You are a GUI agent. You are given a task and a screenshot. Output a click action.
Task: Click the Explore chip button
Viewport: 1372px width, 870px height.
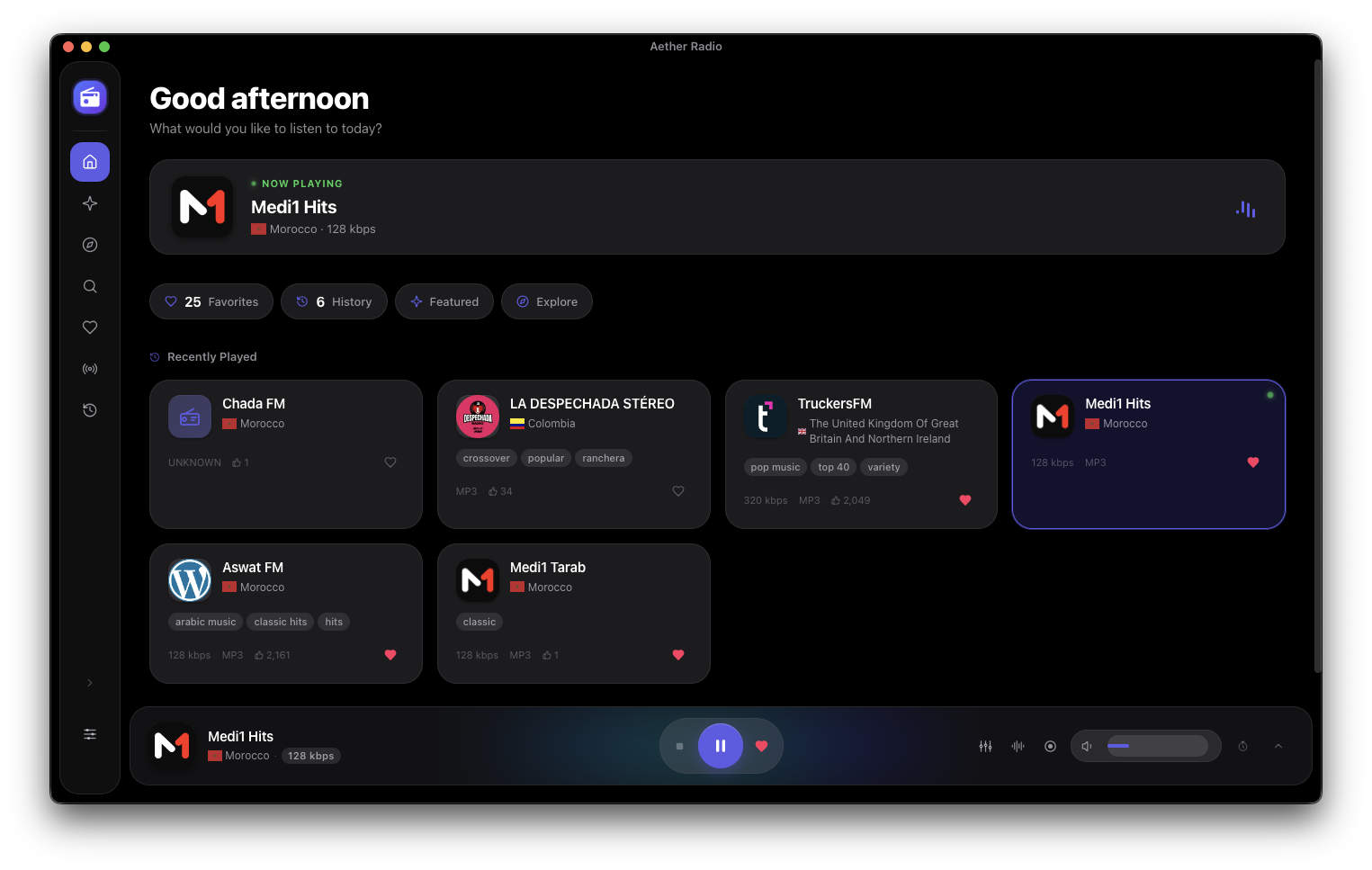pyautogui.click(x=547, y=301)
